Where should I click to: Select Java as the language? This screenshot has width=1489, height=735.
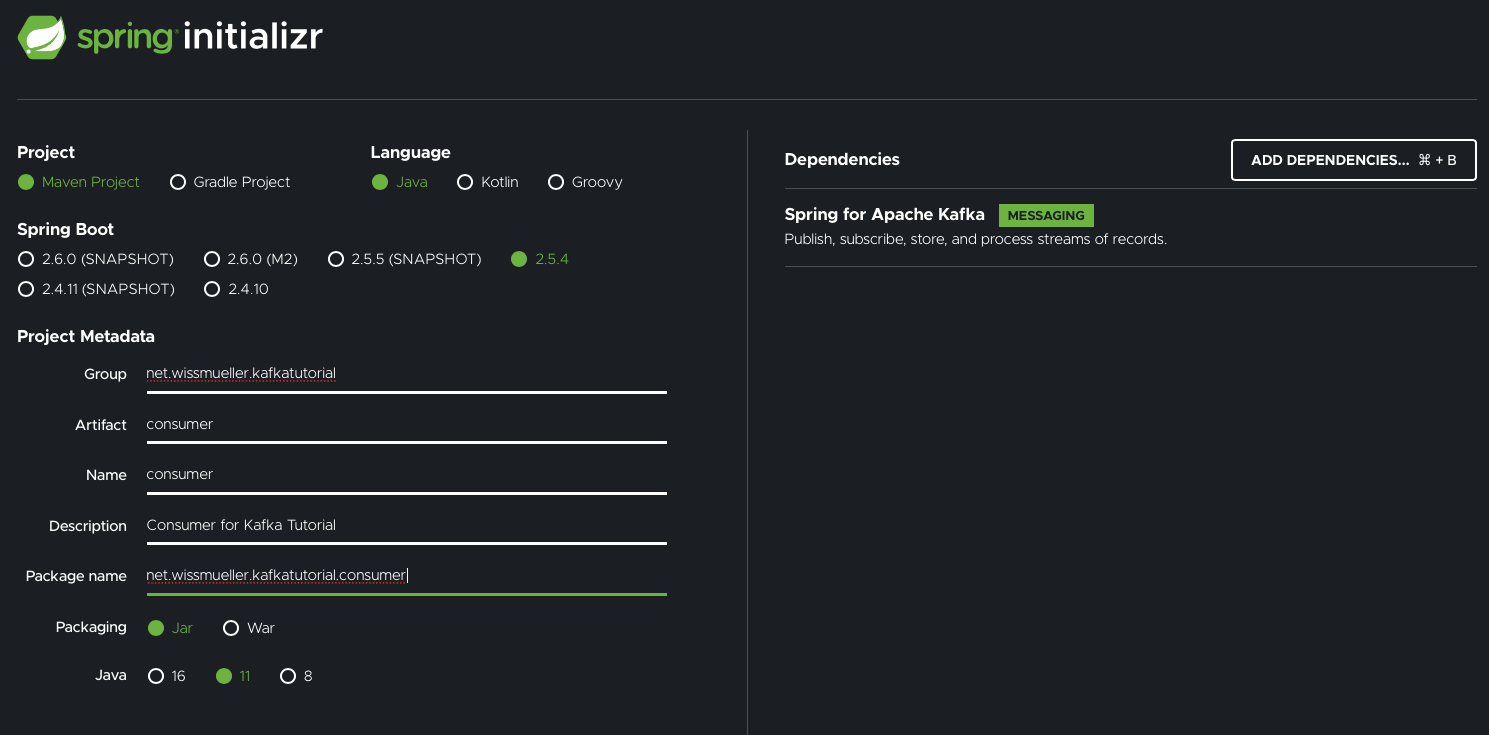tap(380, 182)
